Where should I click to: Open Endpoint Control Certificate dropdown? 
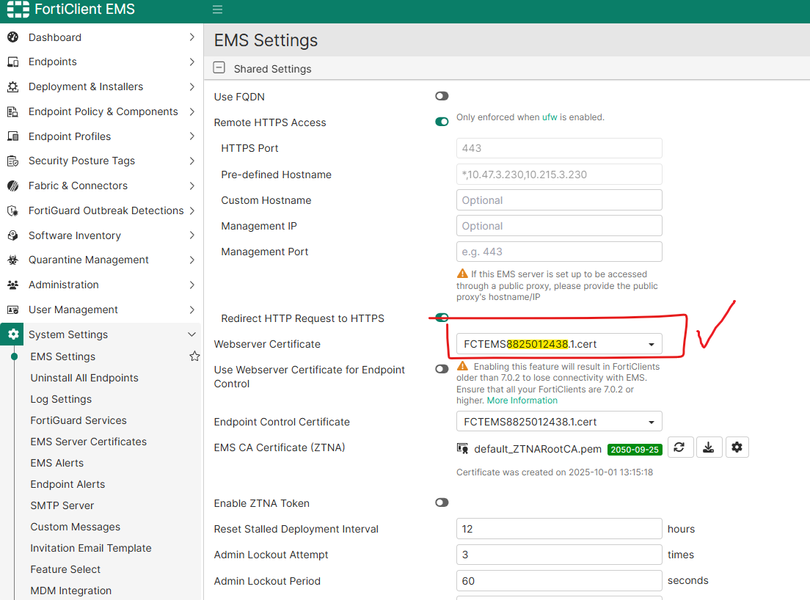tap(559, 422)
